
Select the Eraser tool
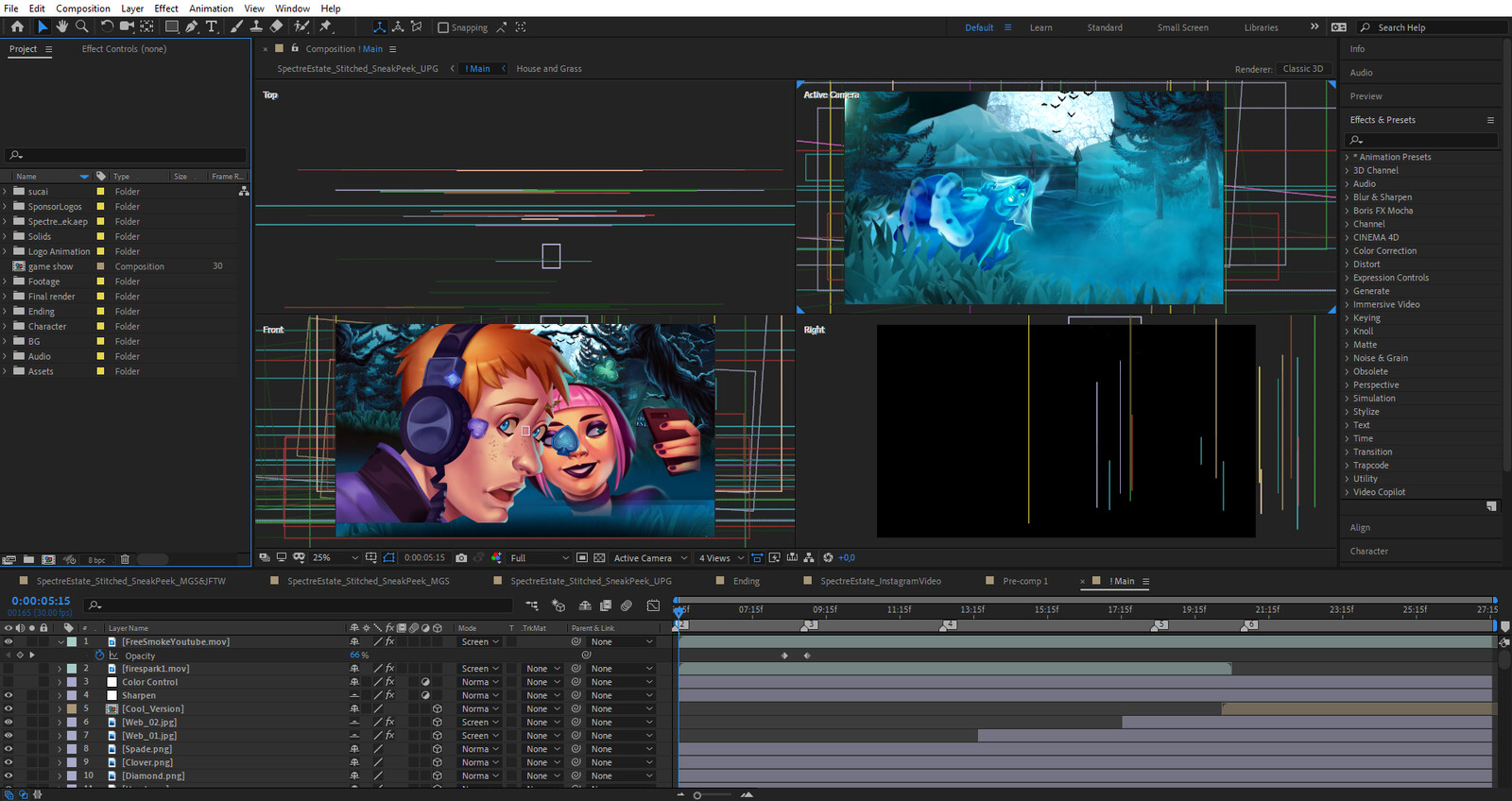click(276, 26)
